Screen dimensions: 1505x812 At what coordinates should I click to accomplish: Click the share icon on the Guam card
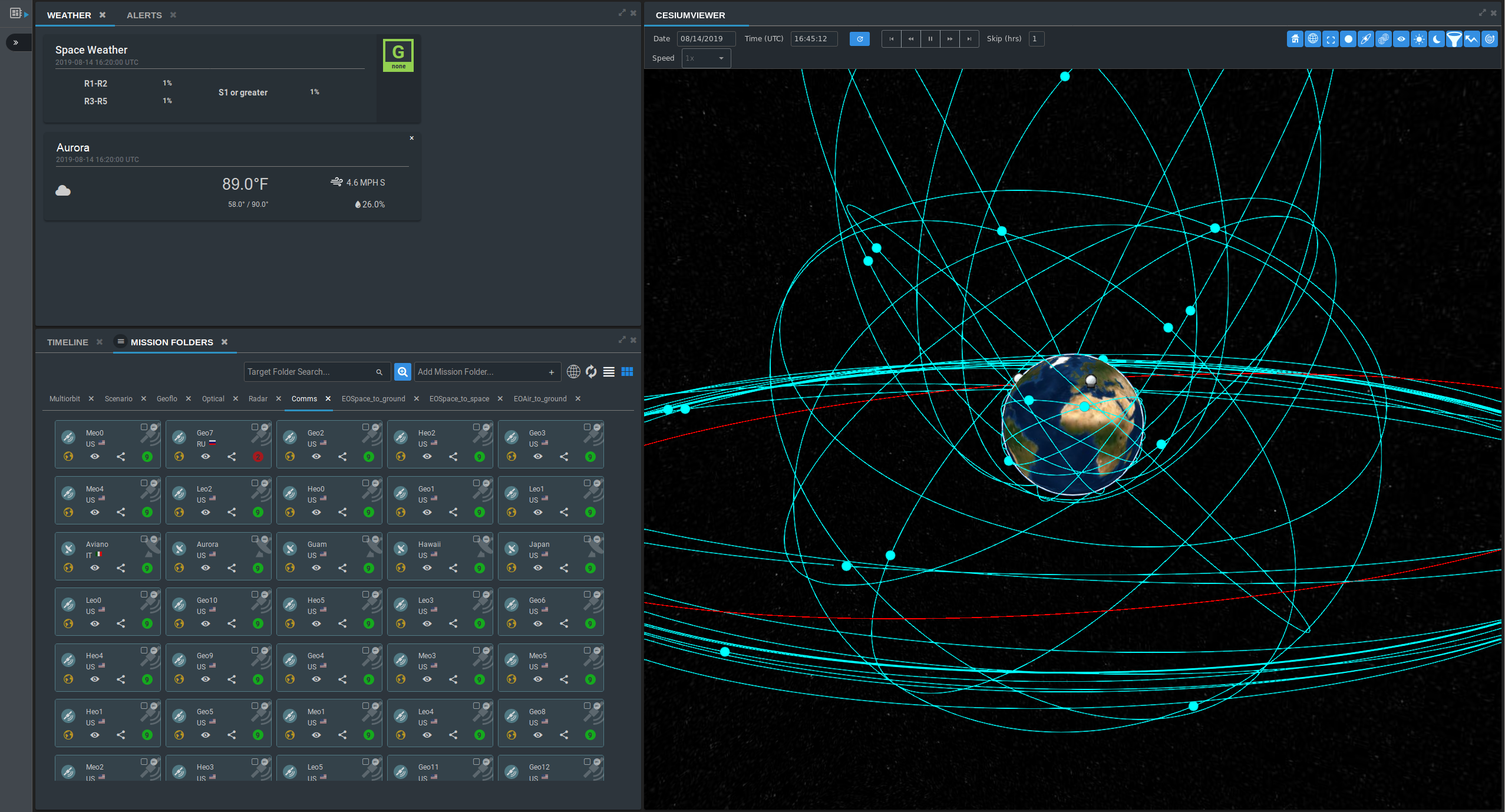pos(342,568)
